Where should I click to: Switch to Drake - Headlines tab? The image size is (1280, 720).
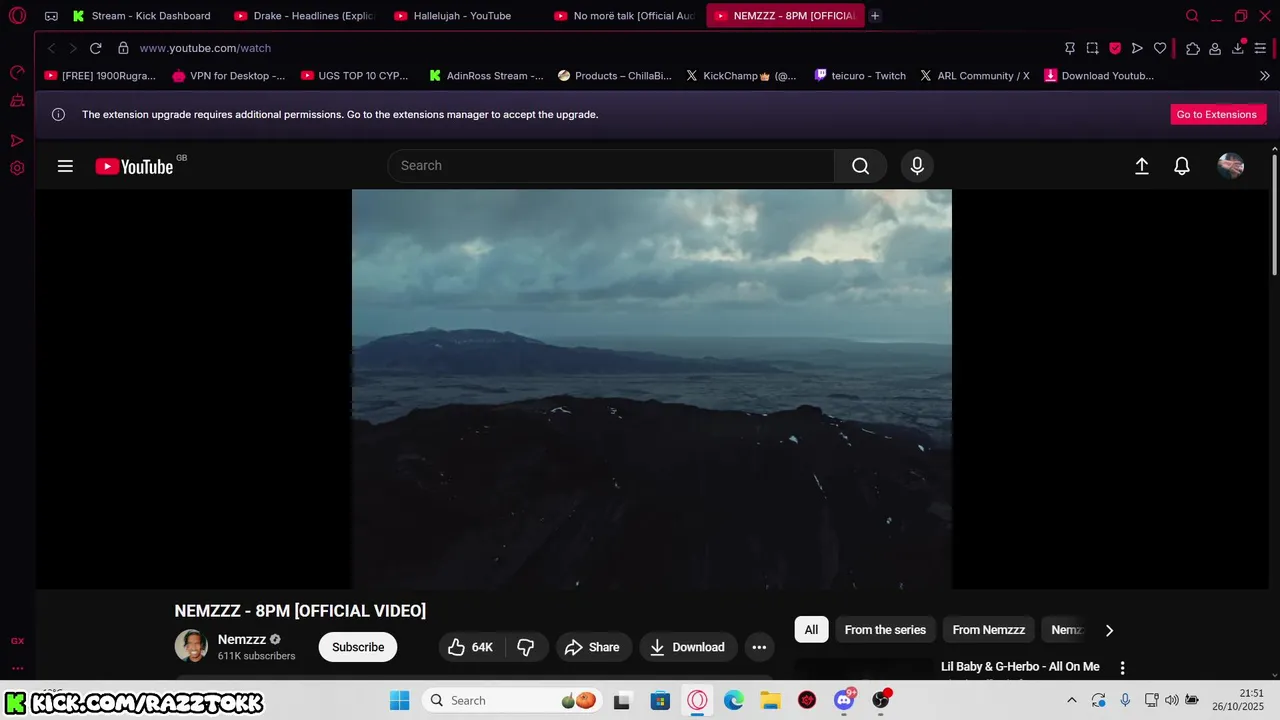click(304, 16)
